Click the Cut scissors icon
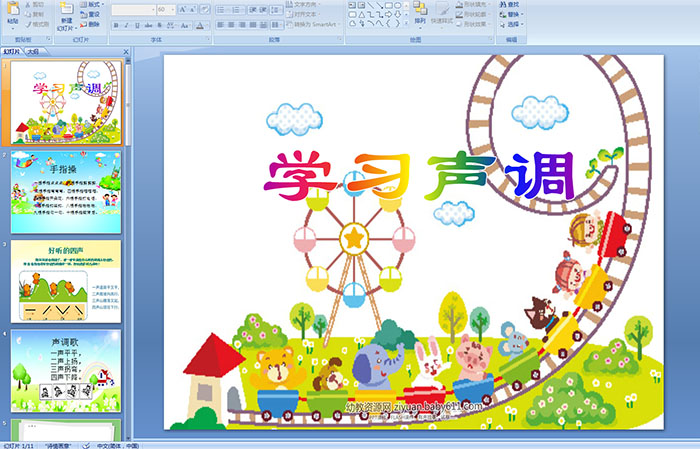This screenshot has width=700, height=449. click(28, 4)
